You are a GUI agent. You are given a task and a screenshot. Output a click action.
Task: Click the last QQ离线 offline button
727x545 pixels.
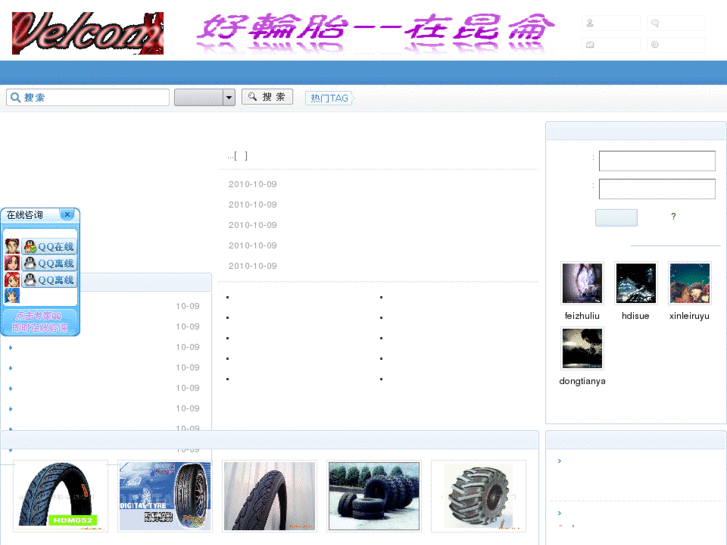coord(49,280)
